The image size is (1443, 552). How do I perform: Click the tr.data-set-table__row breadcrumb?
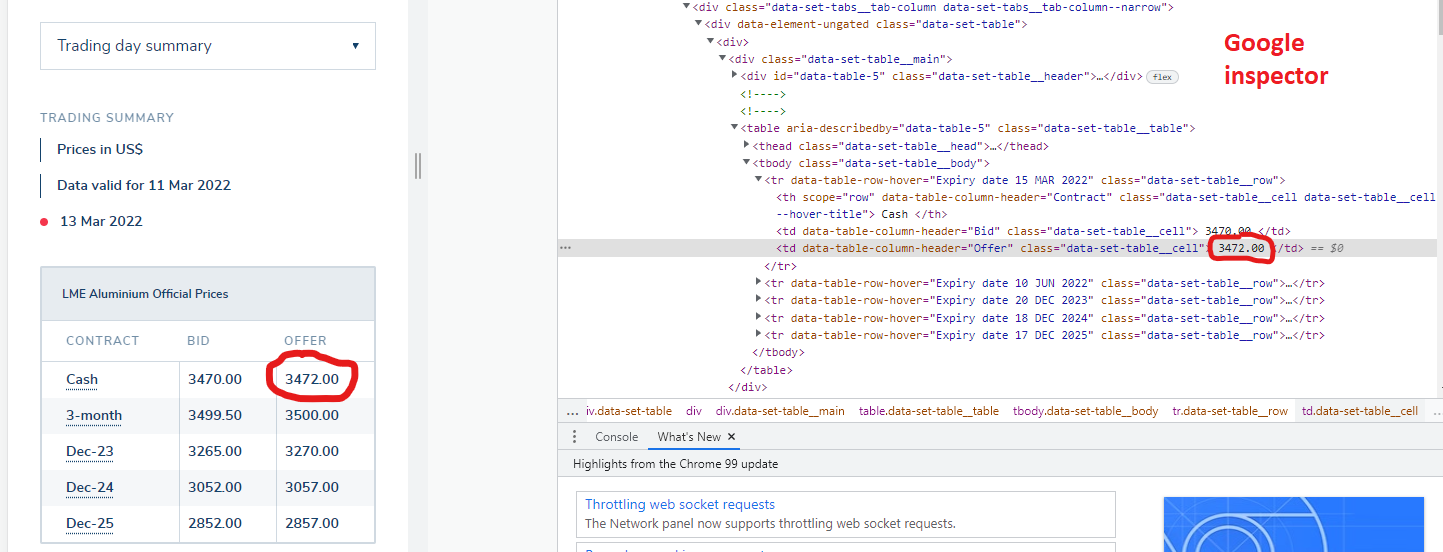(x=1230, y=411)
